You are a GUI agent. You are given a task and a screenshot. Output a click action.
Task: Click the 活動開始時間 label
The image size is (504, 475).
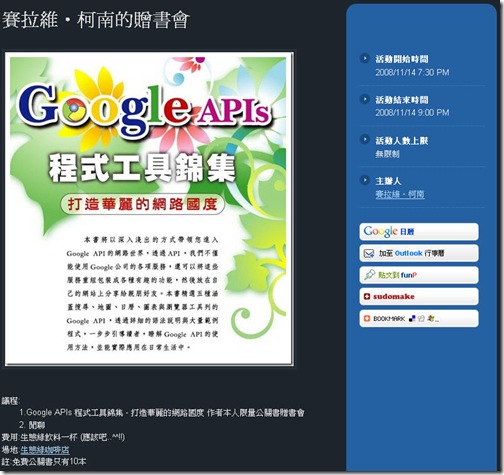(402, 59)
